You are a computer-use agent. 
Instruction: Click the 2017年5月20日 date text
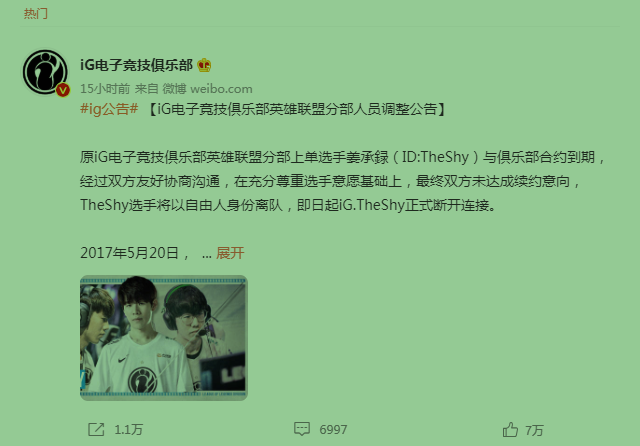129,253
